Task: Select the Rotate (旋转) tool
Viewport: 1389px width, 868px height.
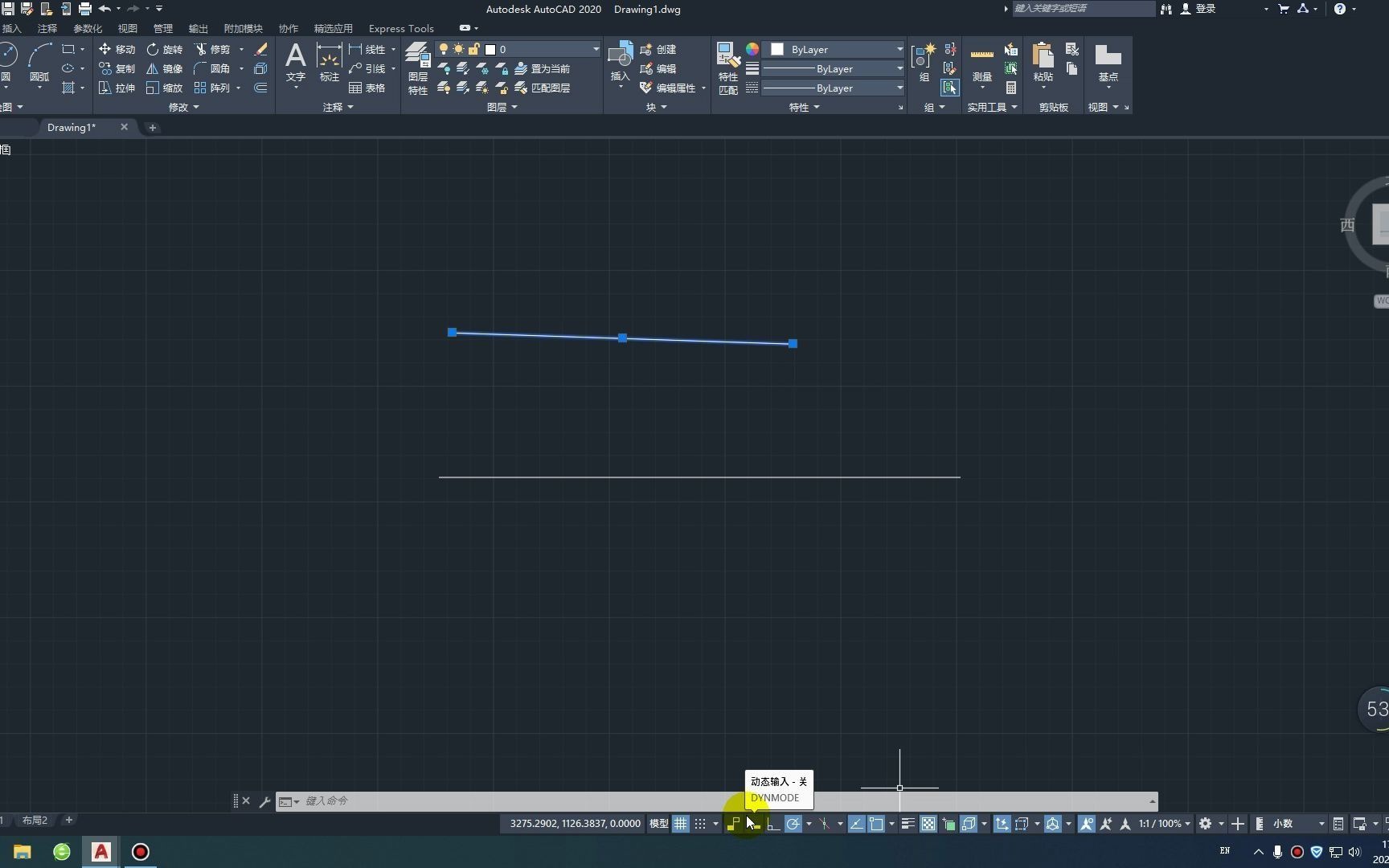Action: tap(165, 49)
